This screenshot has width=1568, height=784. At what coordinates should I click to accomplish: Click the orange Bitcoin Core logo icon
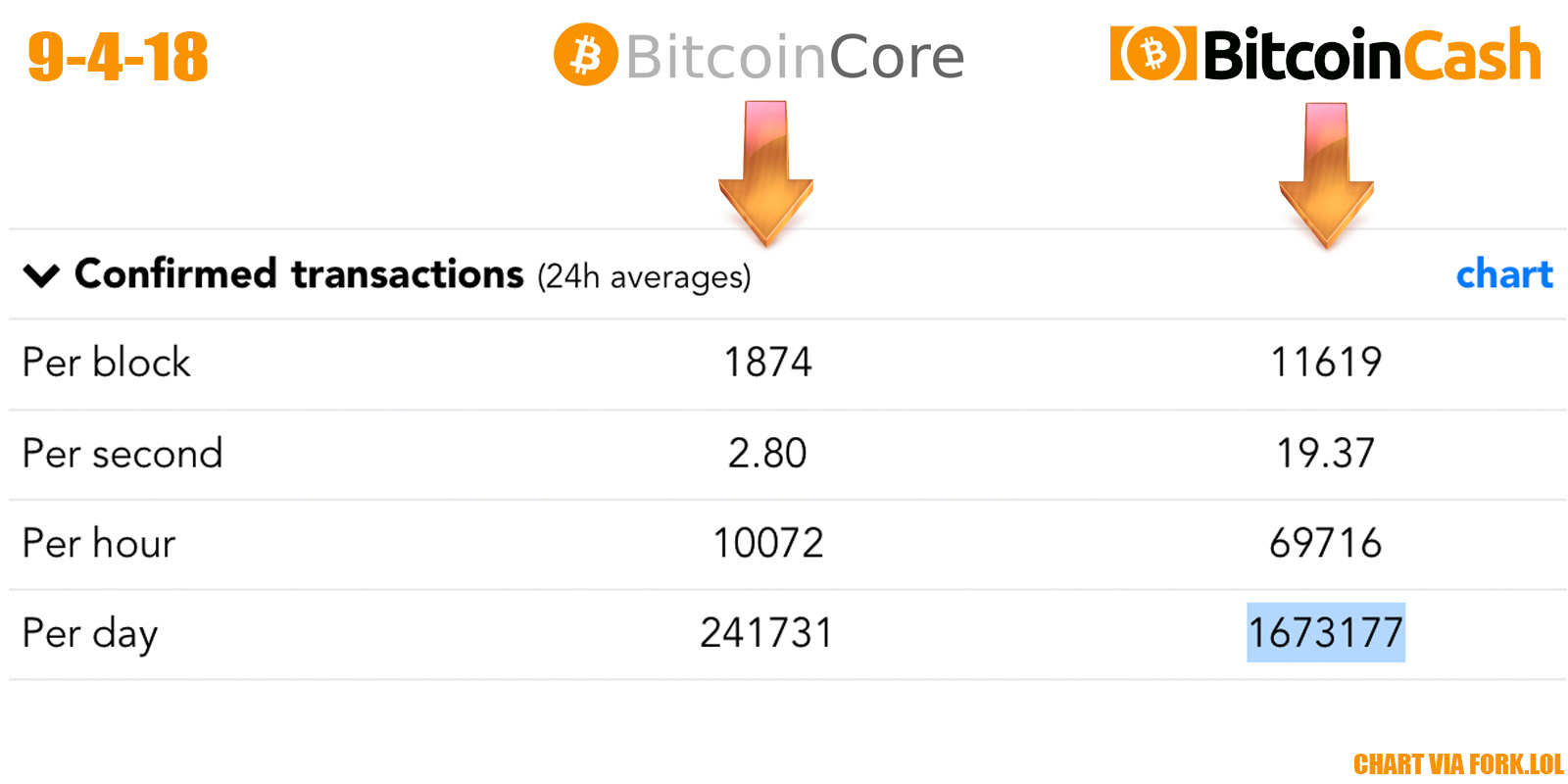(585, 55)
